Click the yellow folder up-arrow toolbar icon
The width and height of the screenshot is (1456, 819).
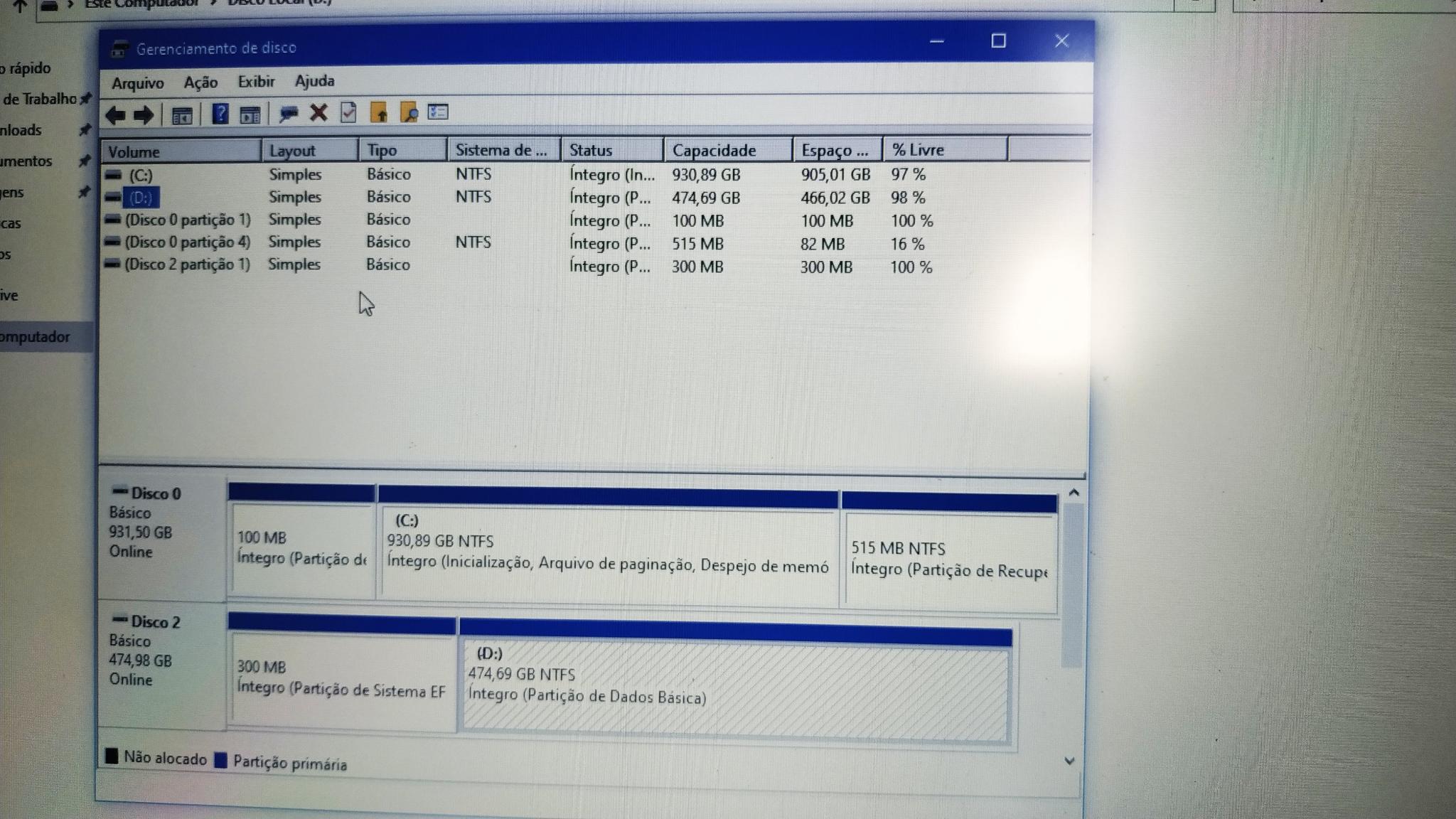tap(378, 112)
